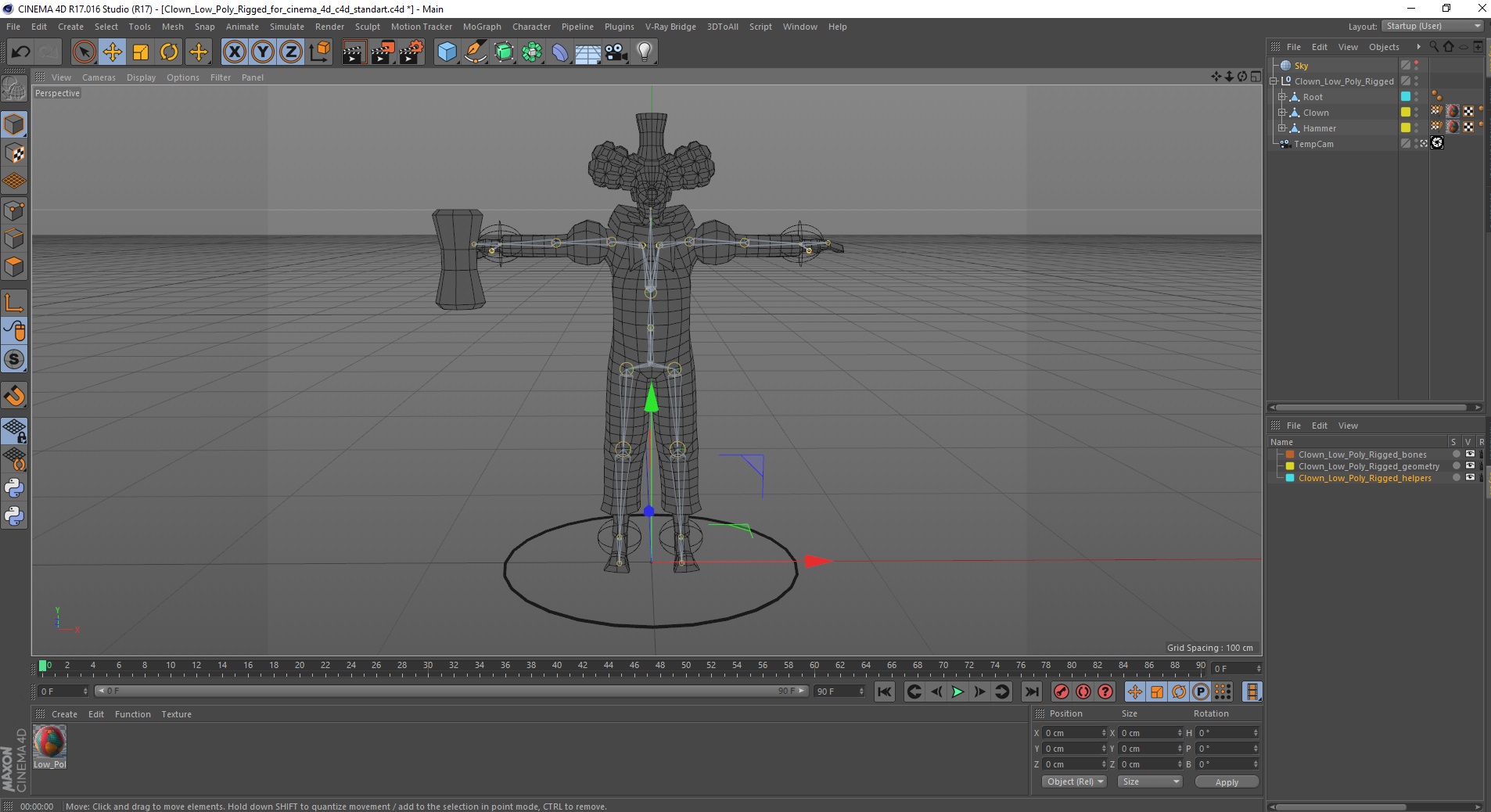Render the active view
Screen dimensions: 1491x812
tap(354, 52)
